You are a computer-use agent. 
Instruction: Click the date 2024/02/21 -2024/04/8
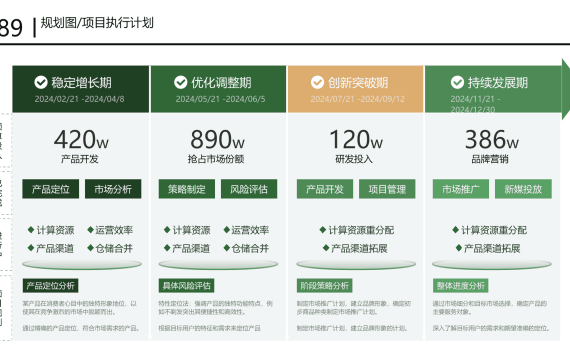point(80,99)
